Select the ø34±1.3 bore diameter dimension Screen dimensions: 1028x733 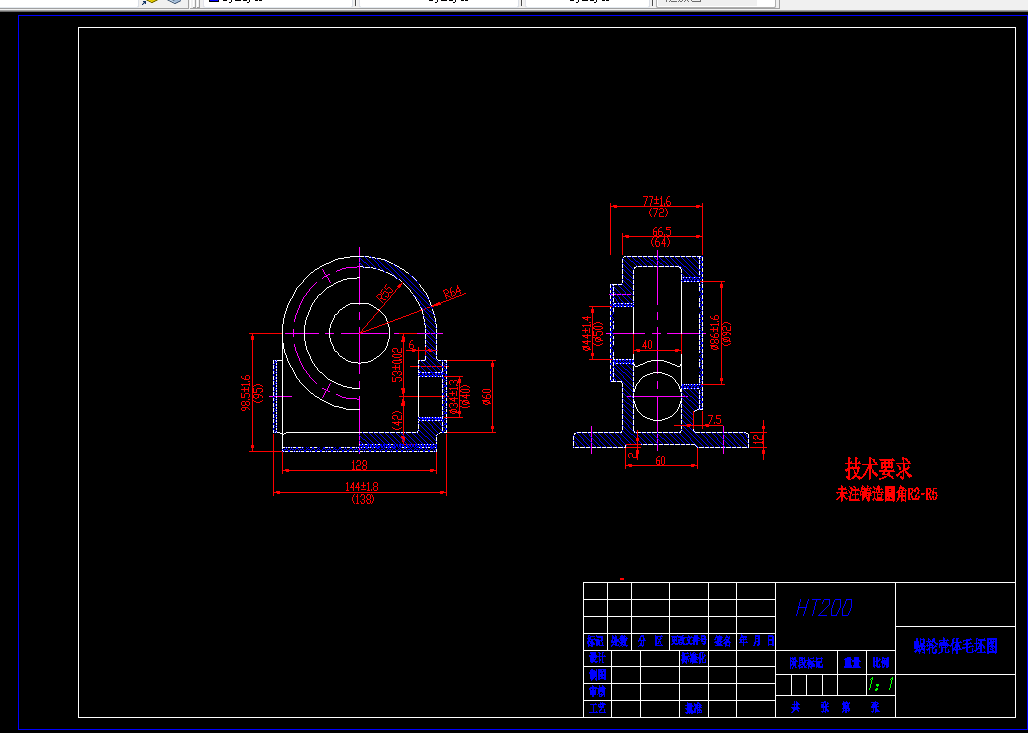click(x=454, y=396)
